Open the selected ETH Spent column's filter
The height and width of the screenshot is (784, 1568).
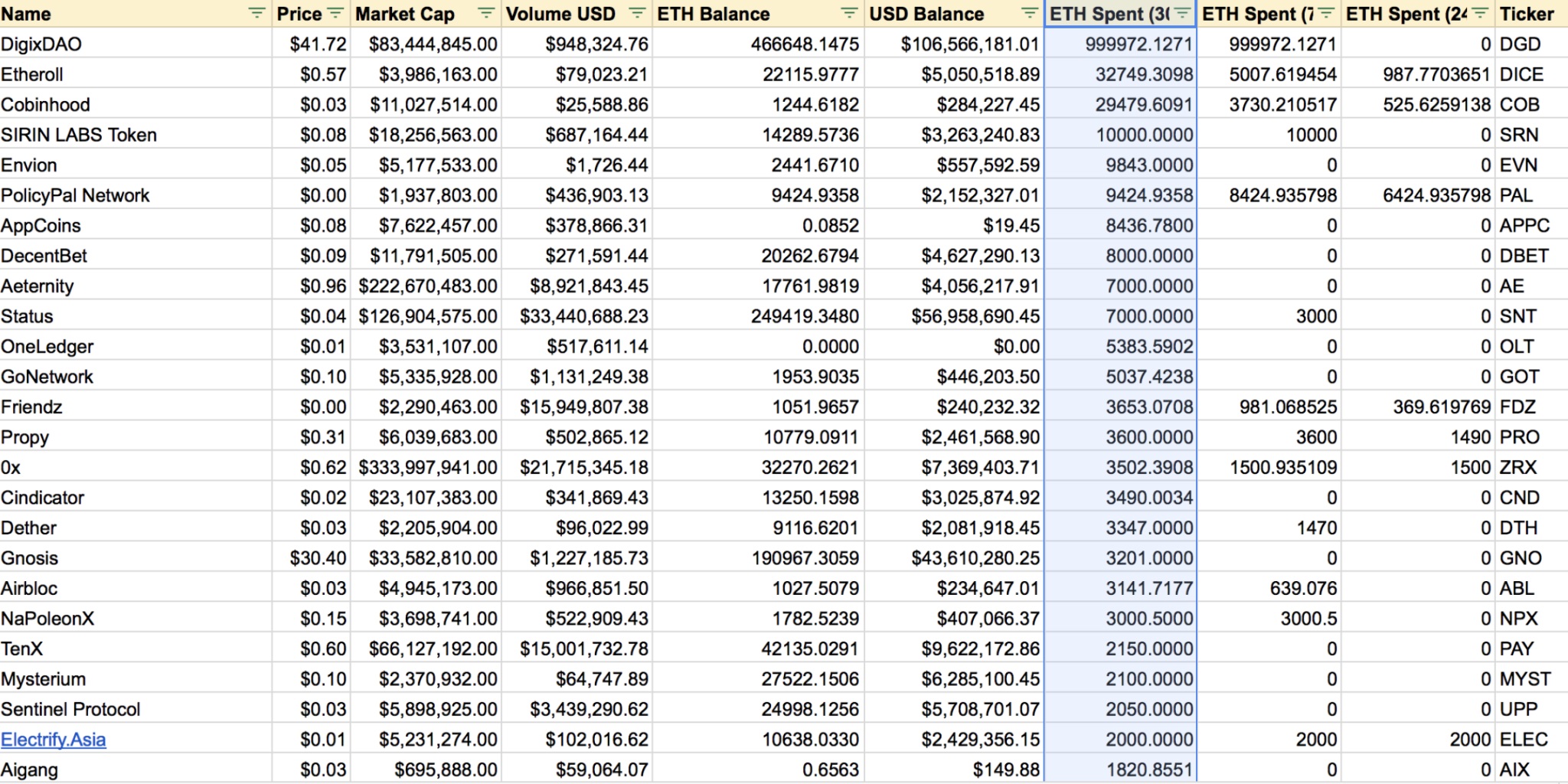1183,13
